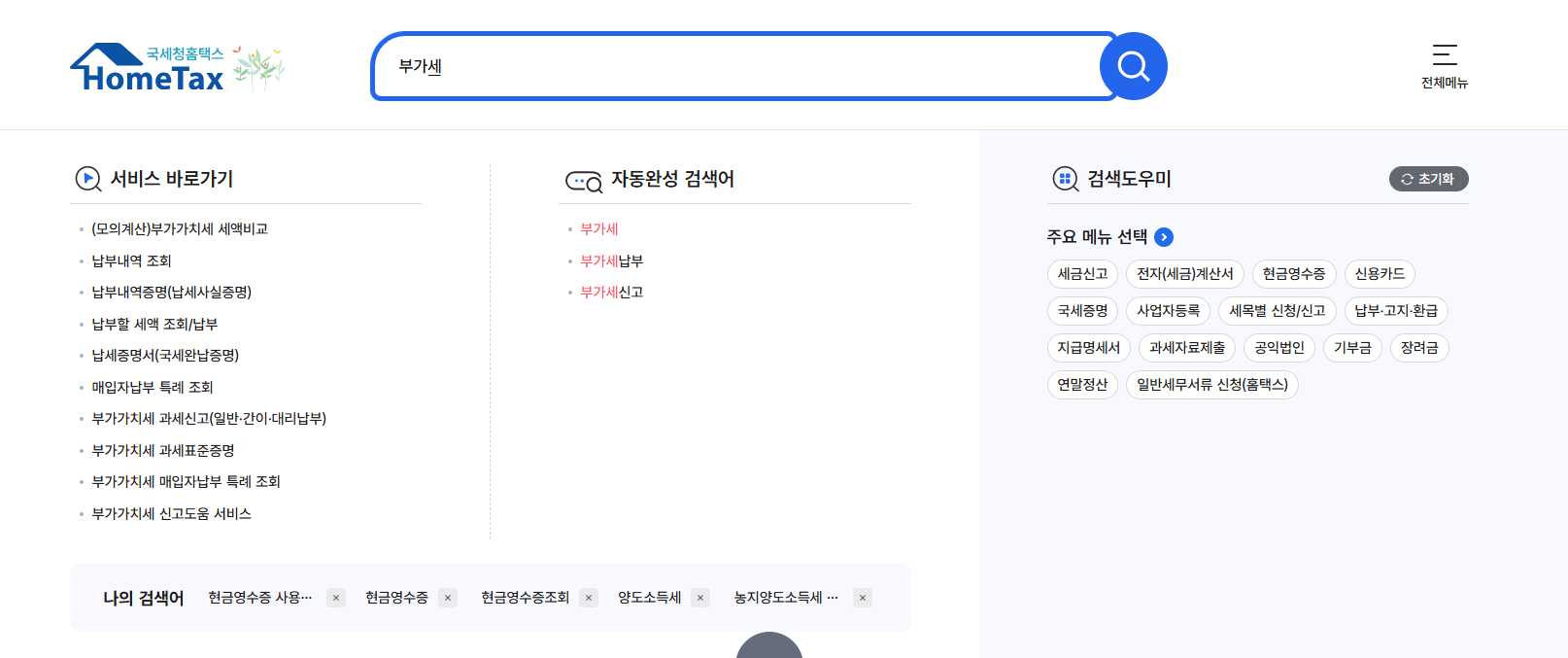Click the 주요 메뉴 선택 arrow icon
The image size is (1568, 658).
pyautogui.click(x=1164, y=237)
